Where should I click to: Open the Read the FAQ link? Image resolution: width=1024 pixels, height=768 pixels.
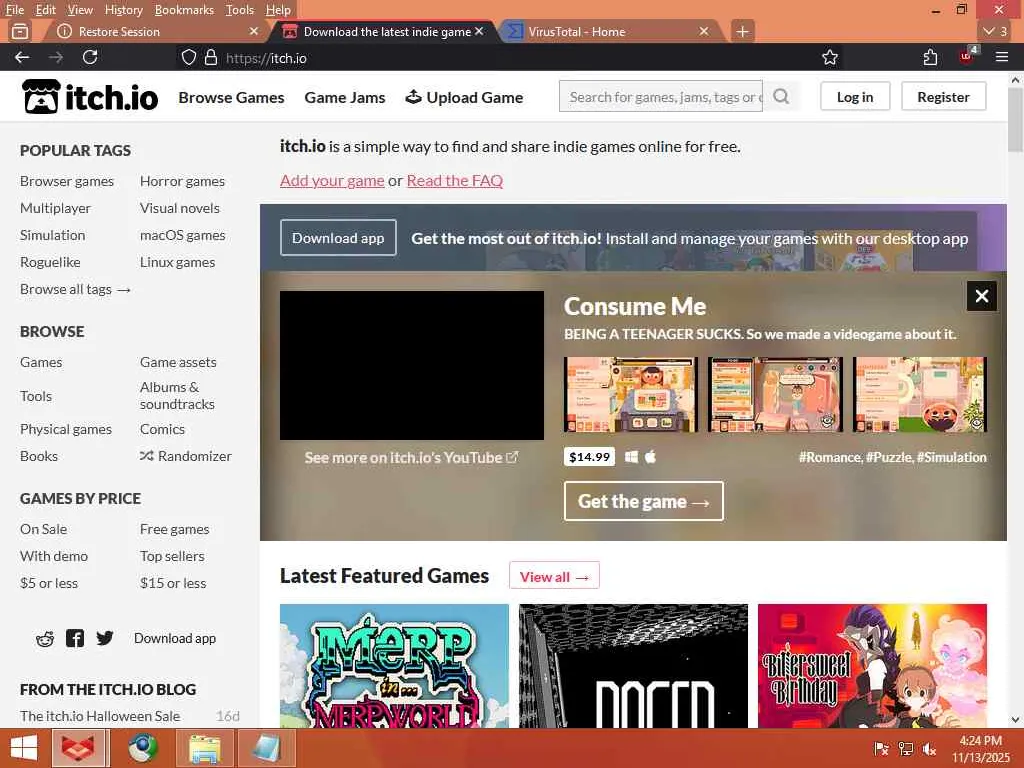click(x=455, y=180)
